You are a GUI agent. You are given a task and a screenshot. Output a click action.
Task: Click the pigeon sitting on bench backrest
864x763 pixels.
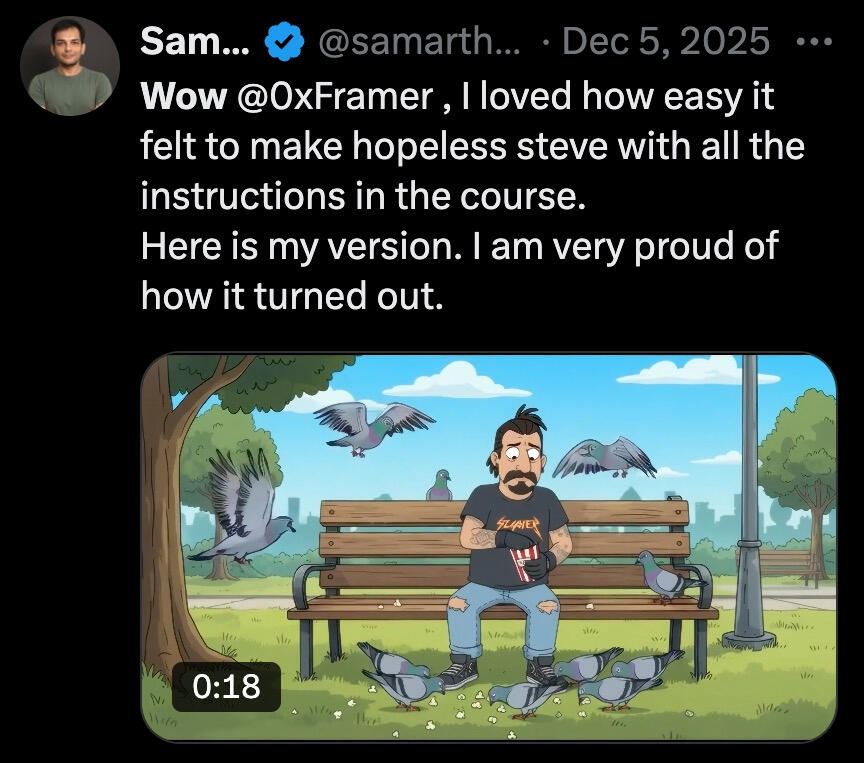440,485
